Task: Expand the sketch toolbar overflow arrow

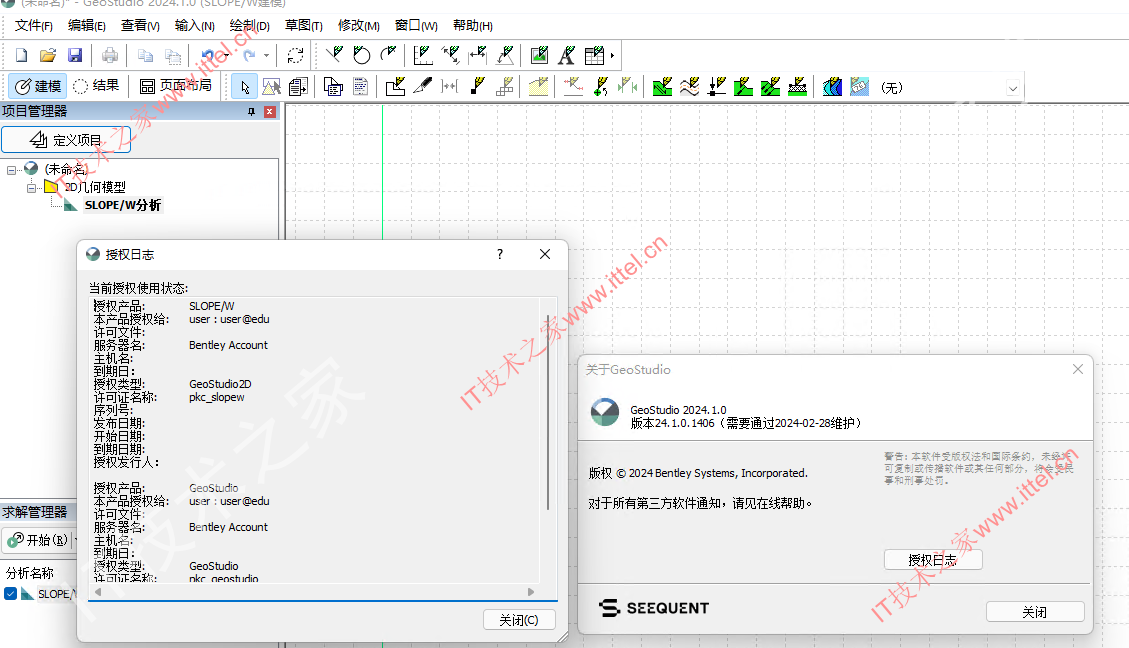Action: pos(612,55)
